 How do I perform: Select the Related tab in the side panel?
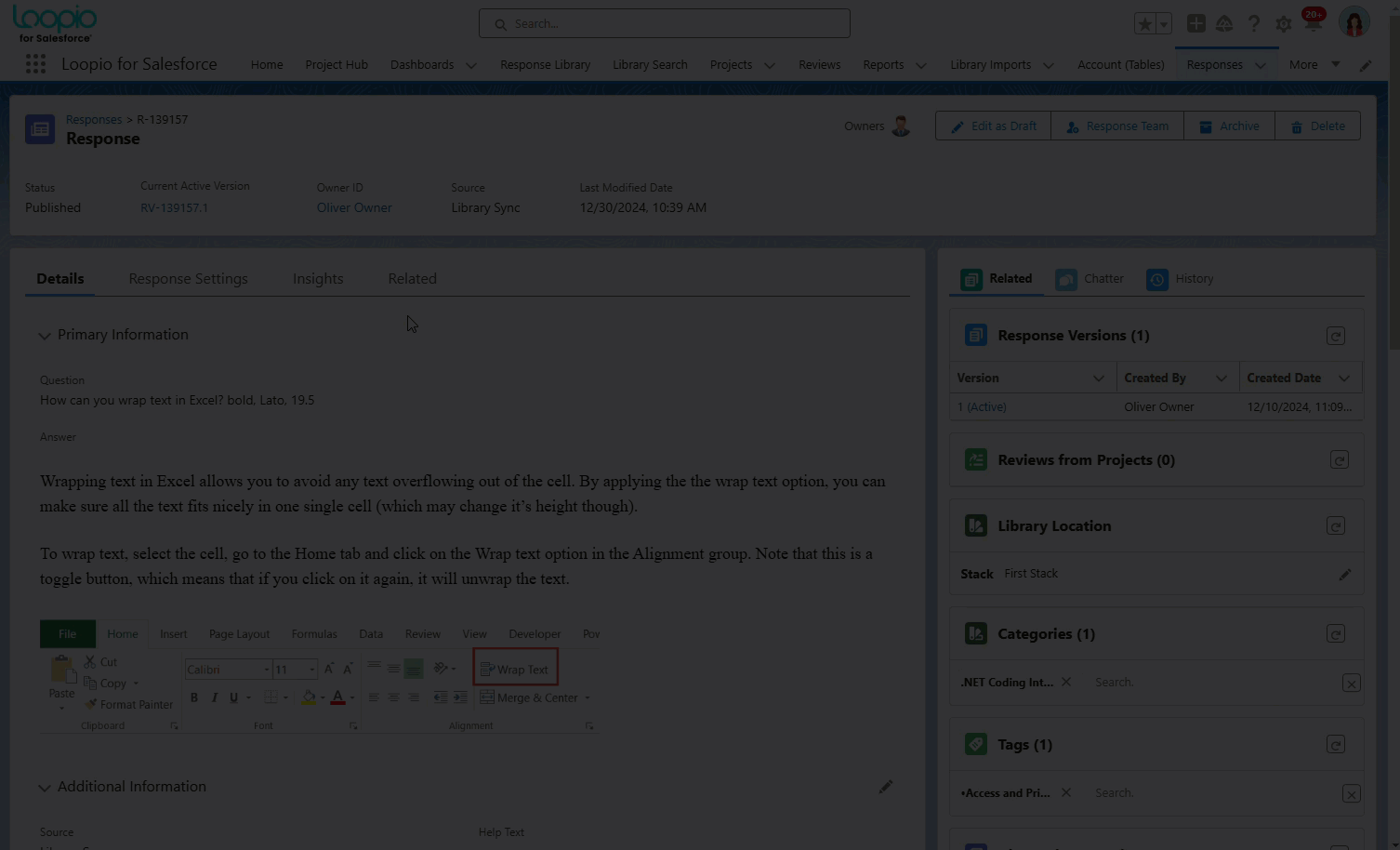point(997,278)
